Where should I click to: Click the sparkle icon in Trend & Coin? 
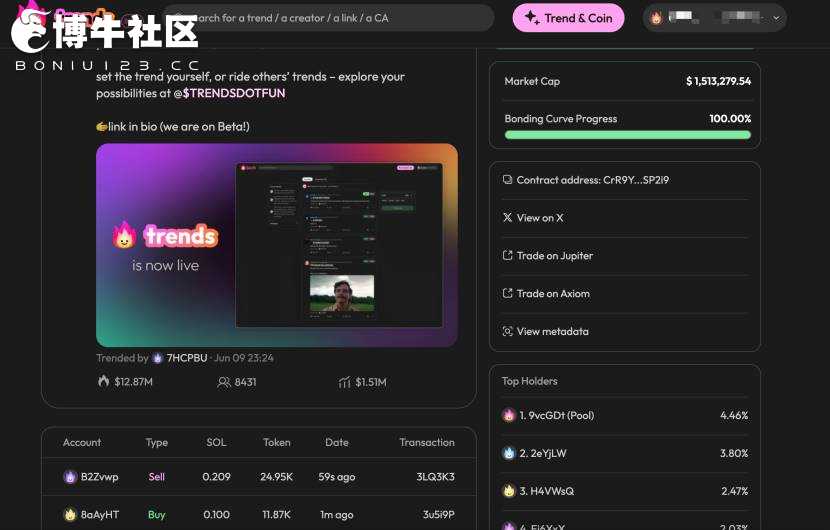click(x=531, y=17)
